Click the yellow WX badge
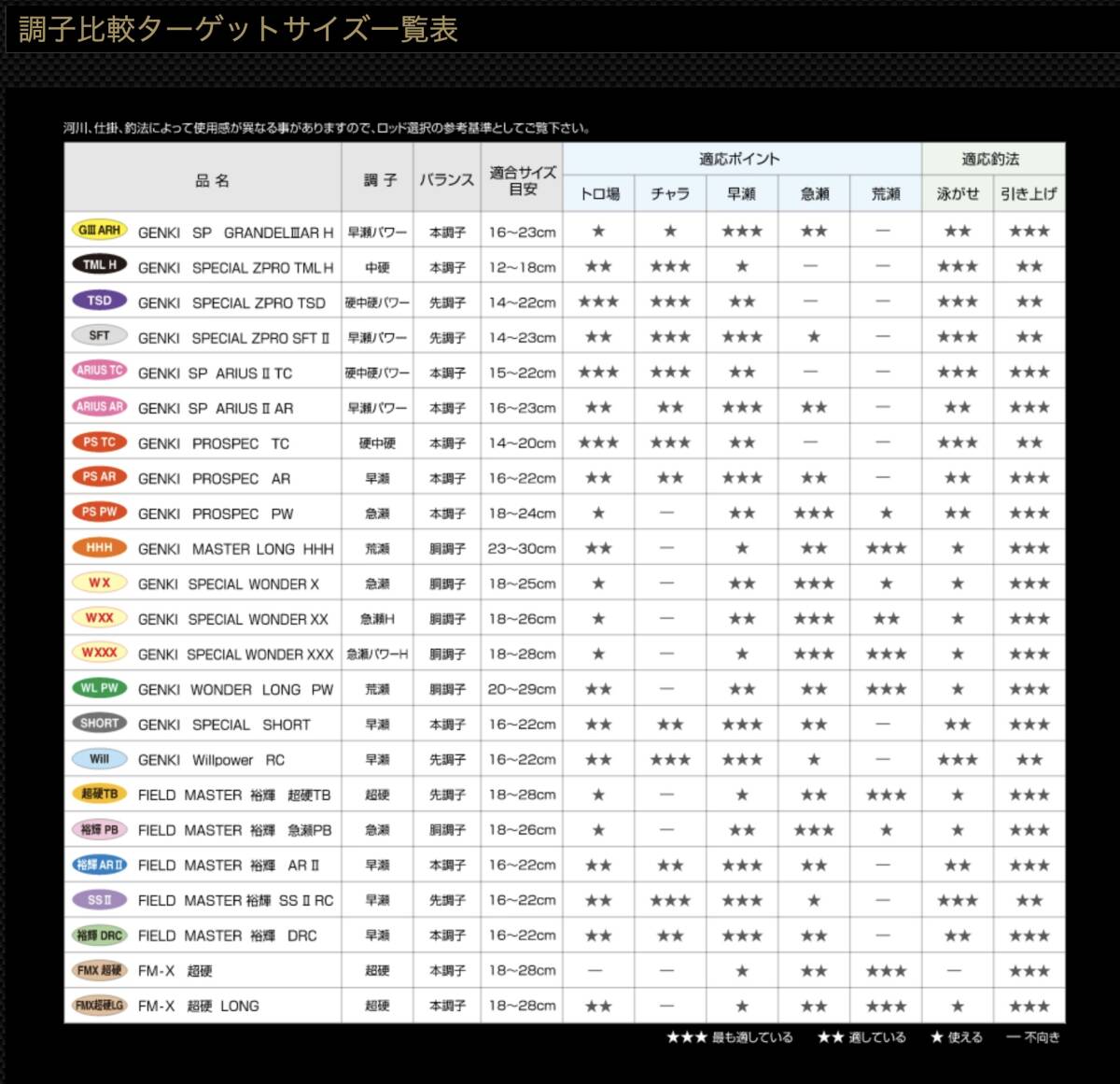The height and width of the screenshot is (1084, 1120). click(100, 582)
